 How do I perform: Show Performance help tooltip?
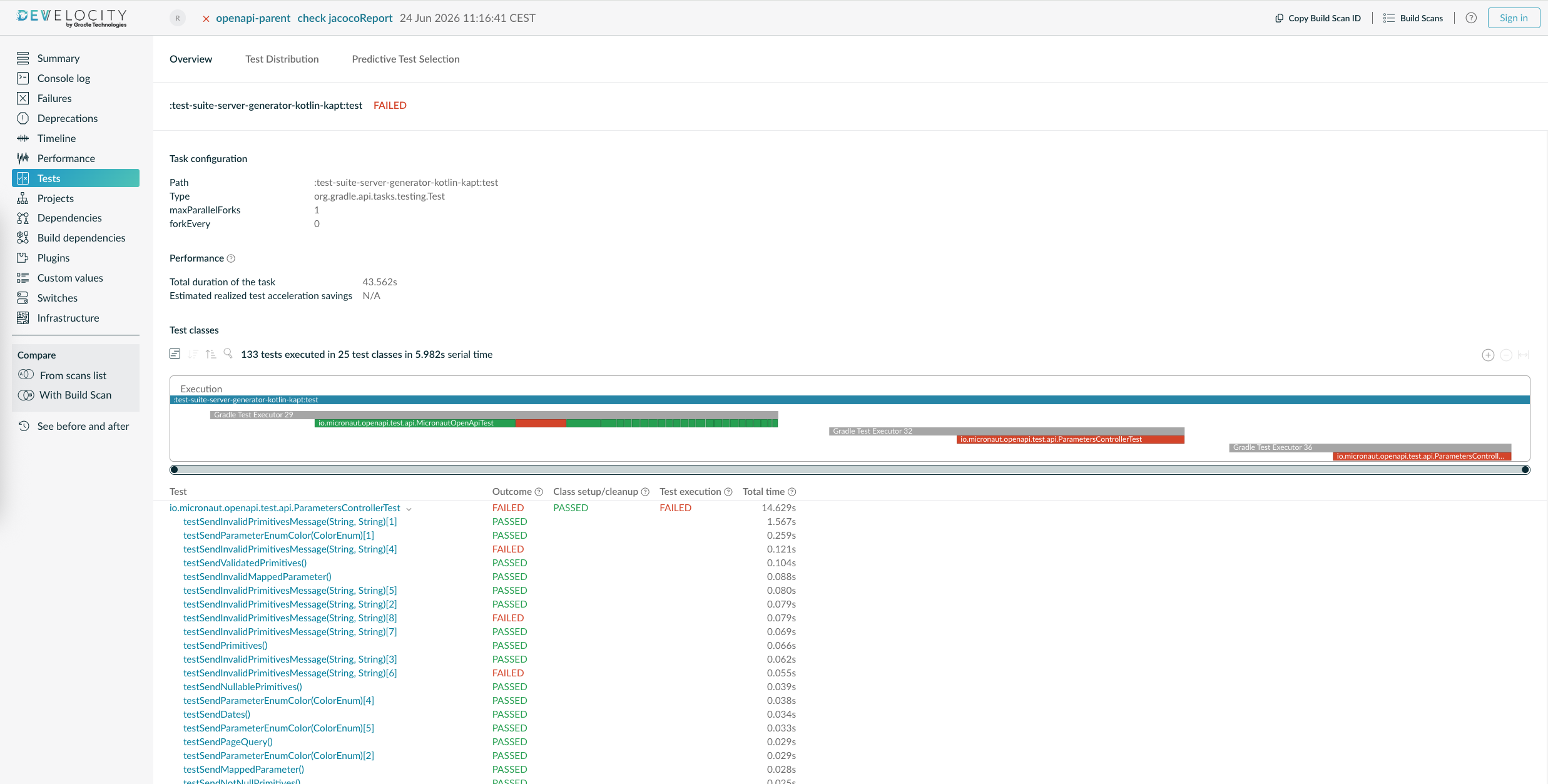click(231, 258)
